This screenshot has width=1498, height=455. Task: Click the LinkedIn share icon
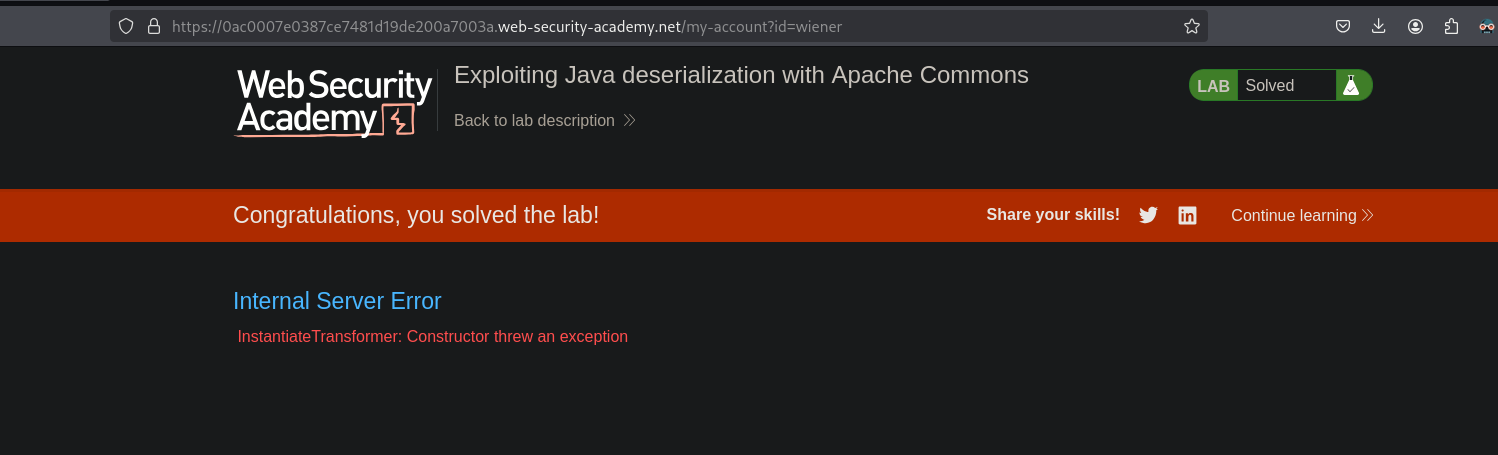1187,215
